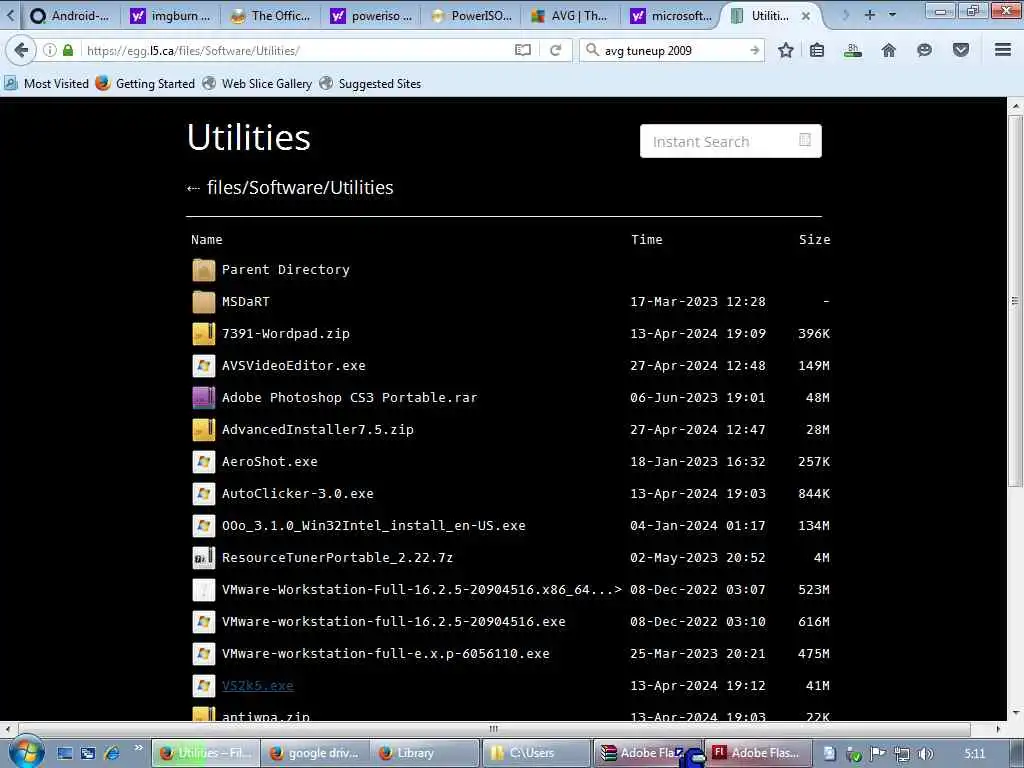
Task: Sort the listing by Time header
Action: click(647, 240)
